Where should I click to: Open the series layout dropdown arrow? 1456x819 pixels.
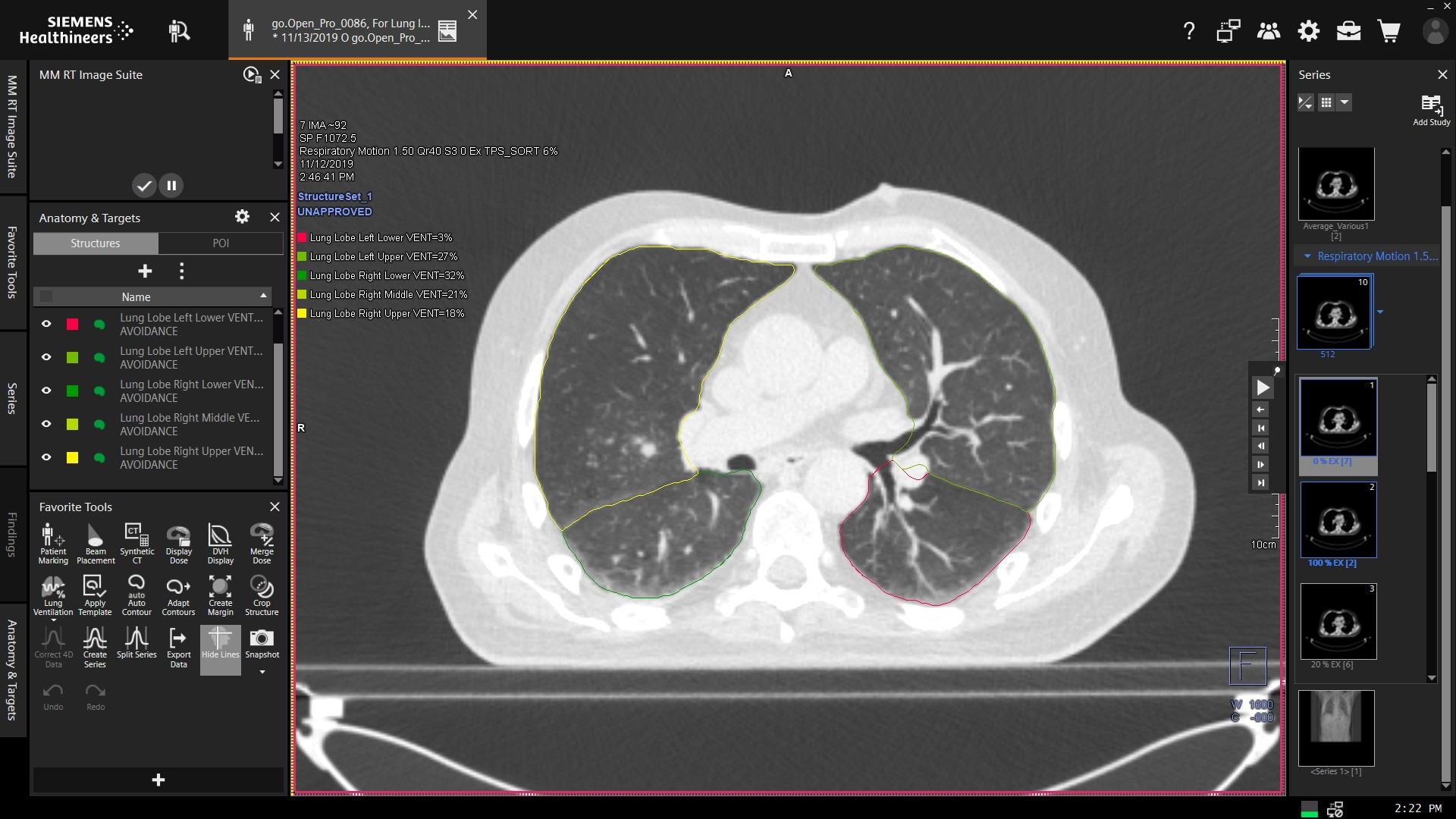coord(1345,102)
